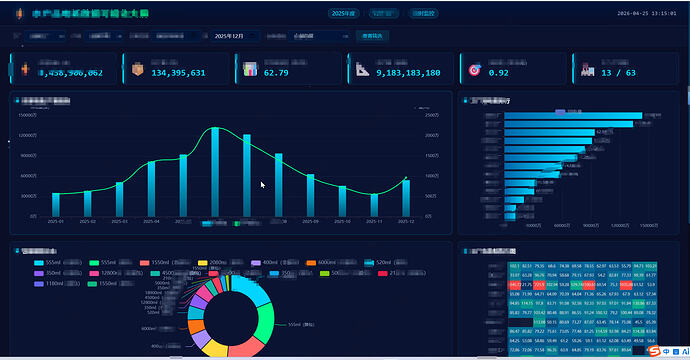Click the 2025-12 bar in the monthly chart
This screenshot has width=690, height=360.
pos(406,198)
